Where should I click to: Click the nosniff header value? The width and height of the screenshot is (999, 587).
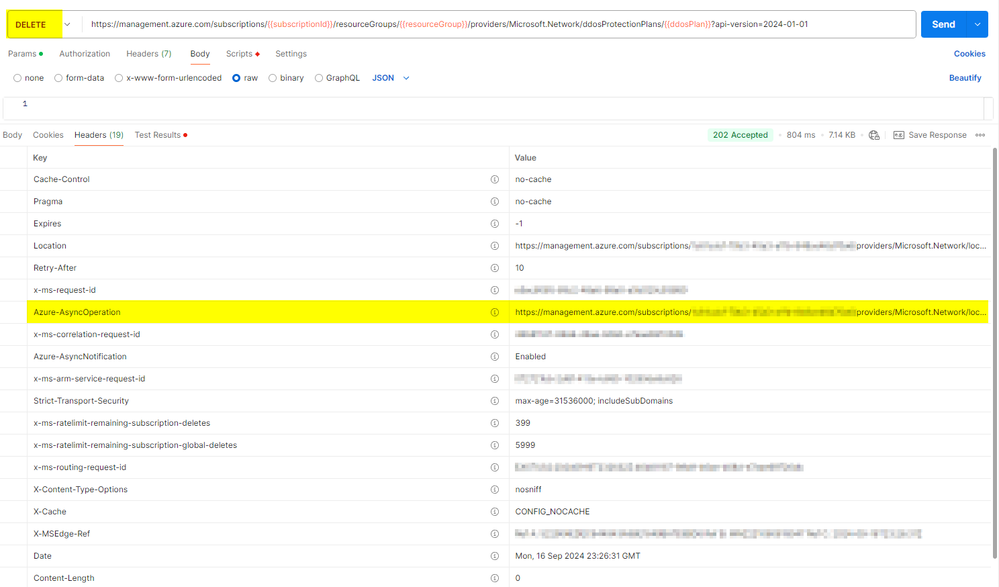point(528,489)
